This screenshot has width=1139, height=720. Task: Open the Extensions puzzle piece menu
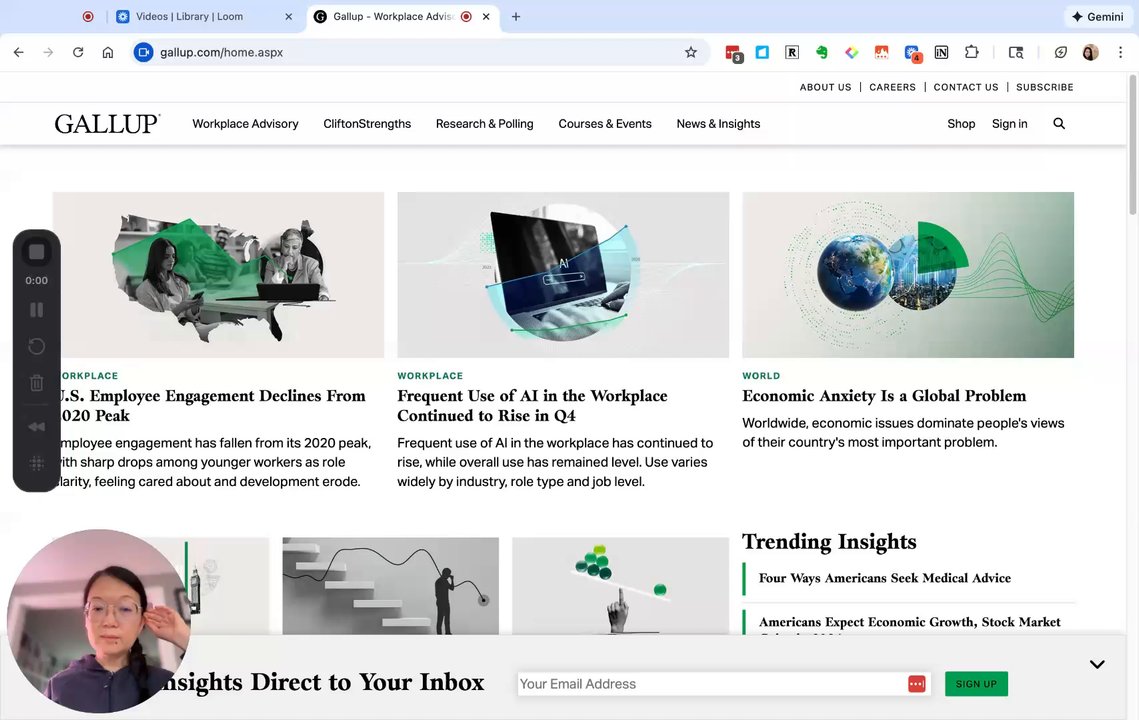[x=971, y=52]
